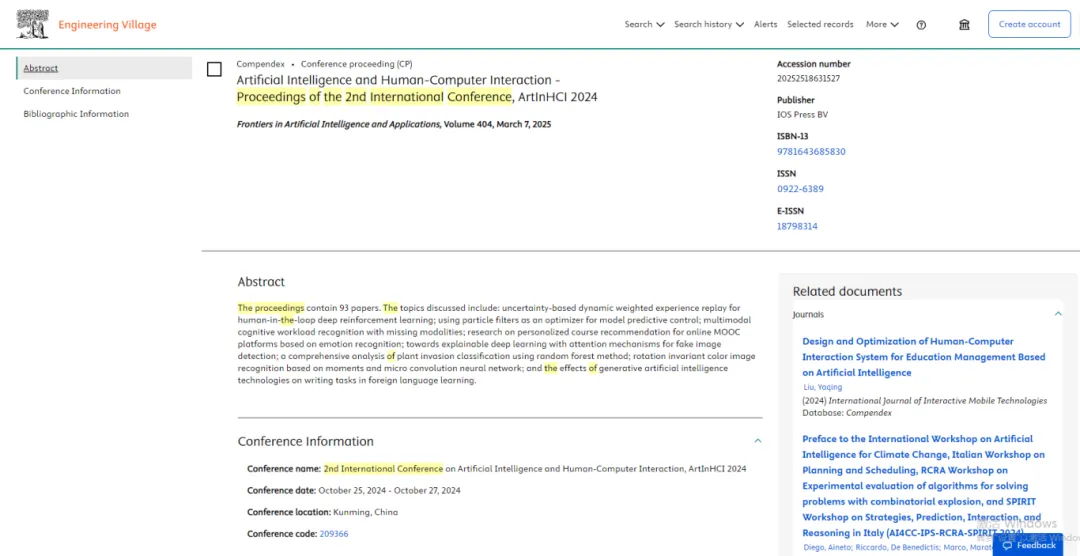Open the More dropdown menu
1080x556 pixels.
pos(882,25)
